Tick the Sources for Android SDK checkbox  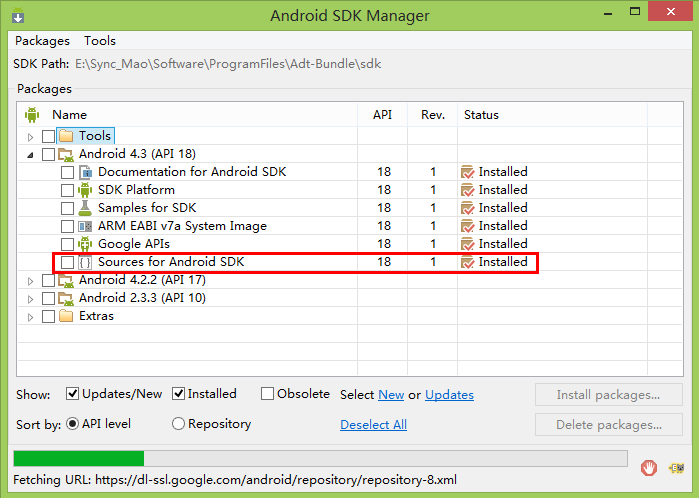[x=67, y=262]
